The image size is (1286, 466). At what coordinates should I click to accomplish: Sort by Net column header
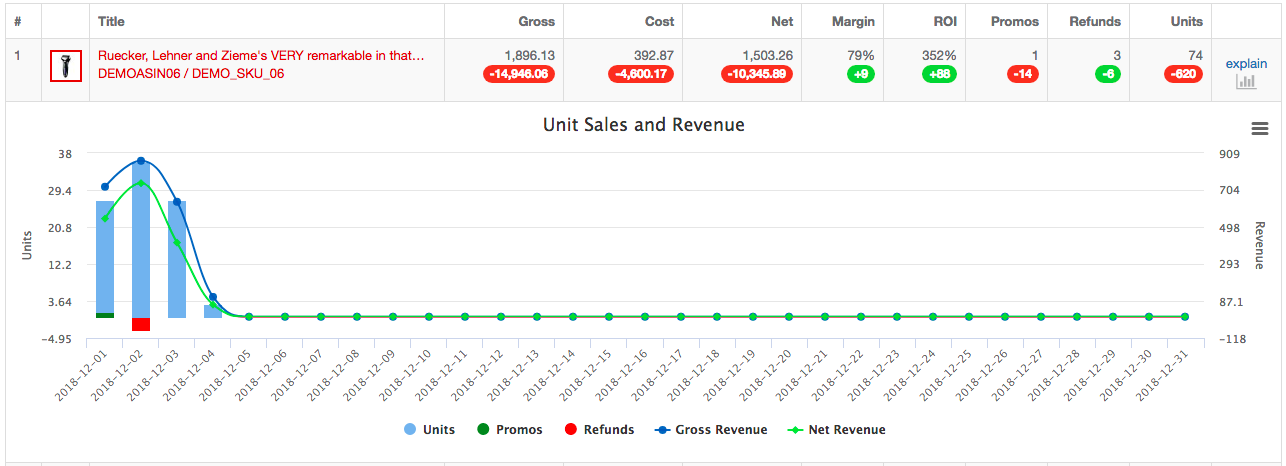click(x=780, y=21)
